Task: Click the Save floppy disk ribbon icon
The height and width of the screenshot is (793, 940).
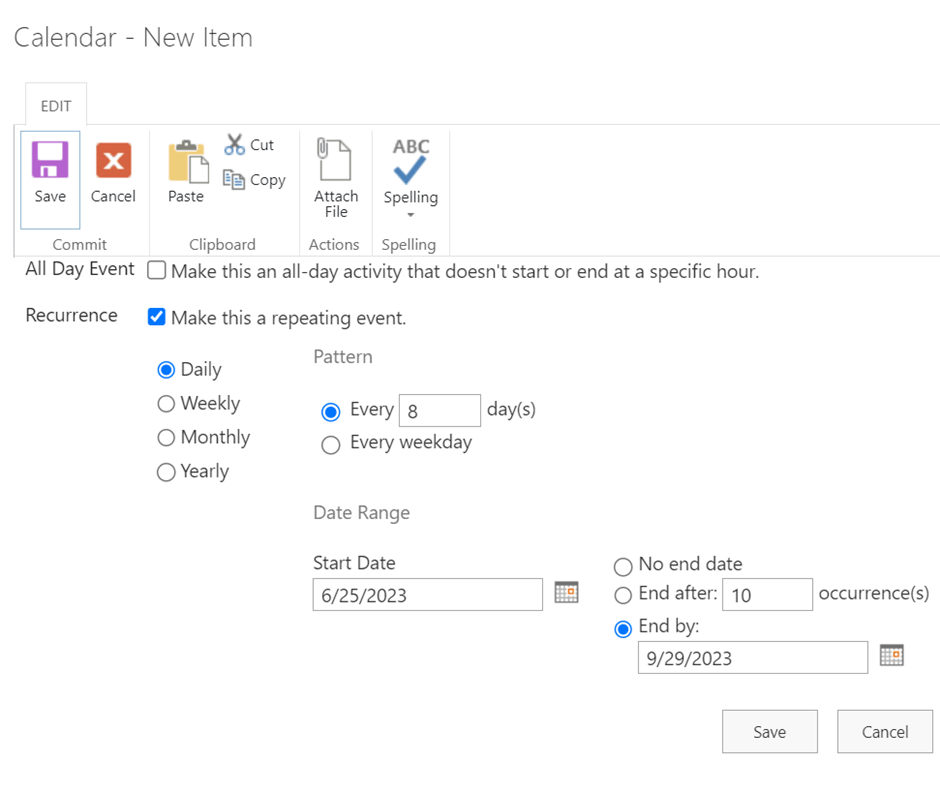Action: point(50,159)
